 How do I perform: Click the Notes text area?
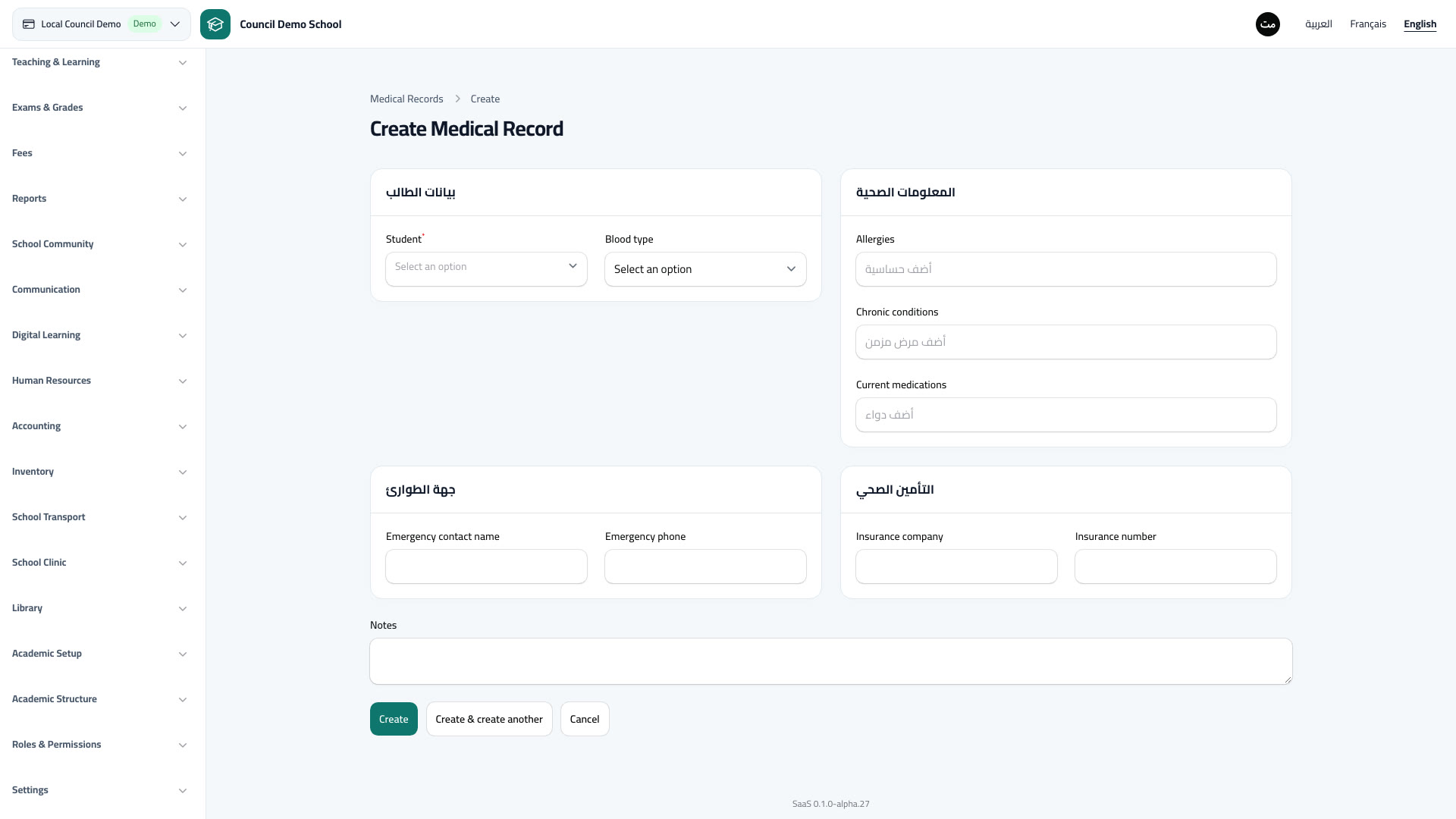[831, 661]
